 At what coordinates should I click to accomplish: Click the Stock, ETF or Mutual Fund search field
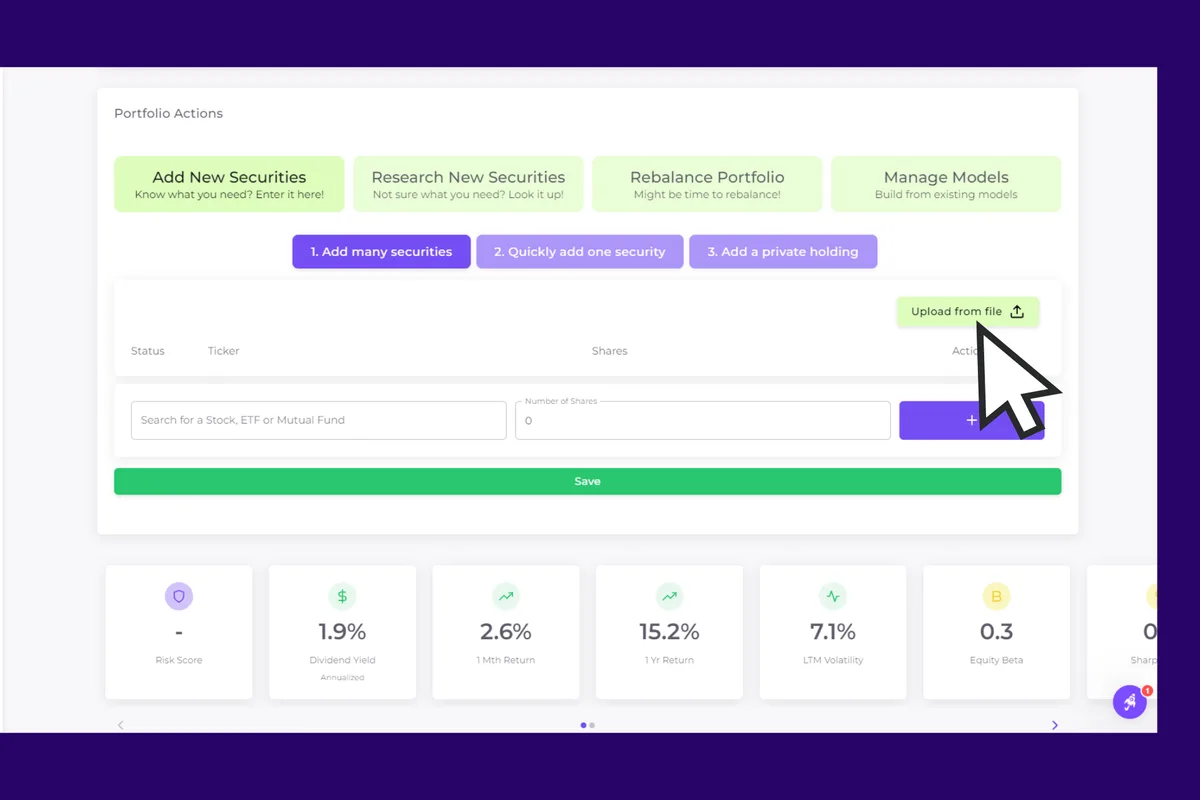click(x=318, y=421)
